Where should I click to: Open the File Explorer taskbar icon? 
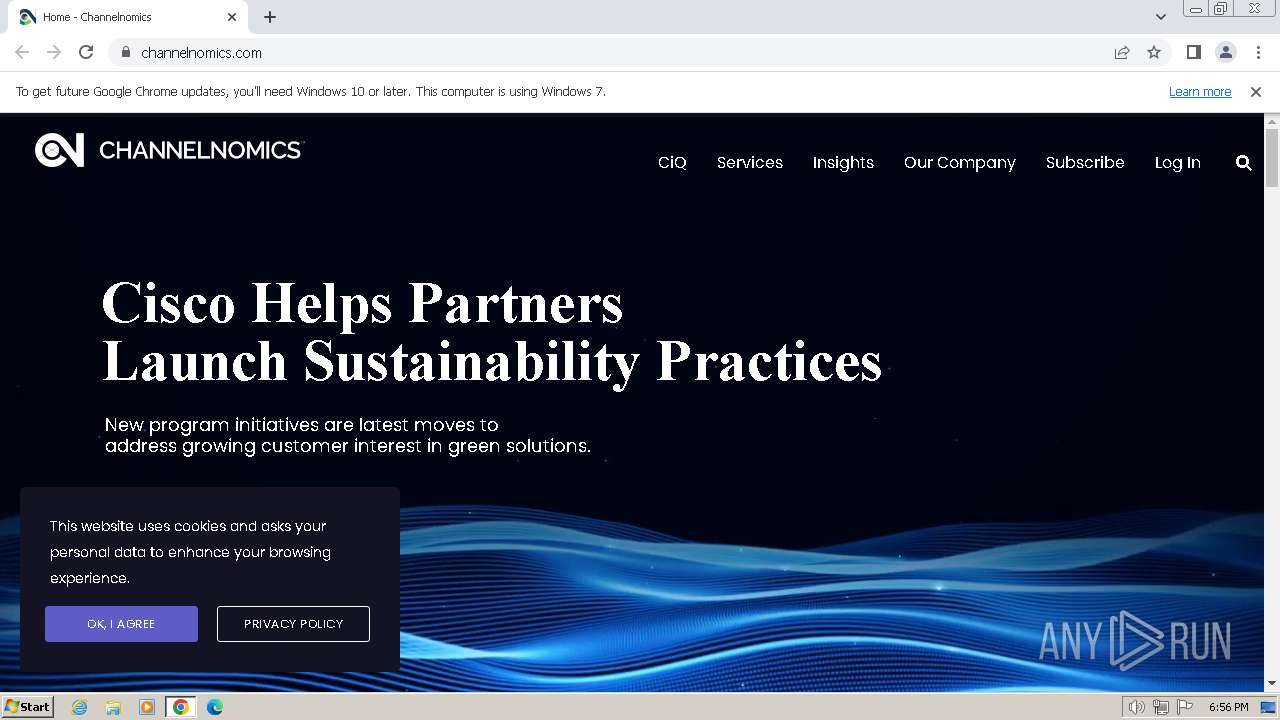pos(113,707)
